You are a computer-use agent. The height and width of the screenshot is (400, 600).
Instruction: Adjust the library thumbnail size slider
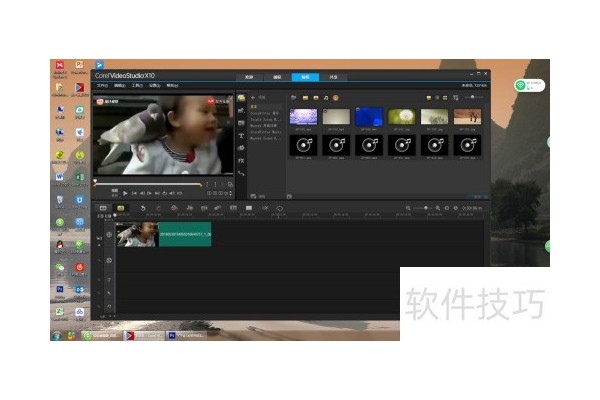pos(474,97)
